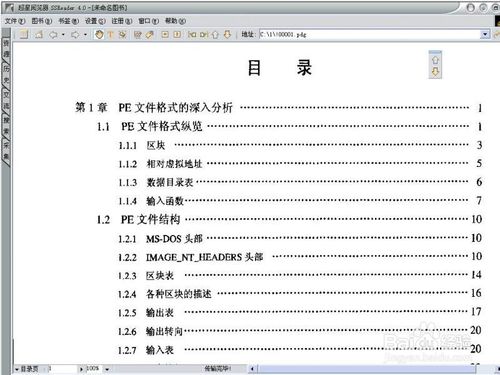Click the entry 第1章 PE文件格式的深入分析

pos(154,108)
